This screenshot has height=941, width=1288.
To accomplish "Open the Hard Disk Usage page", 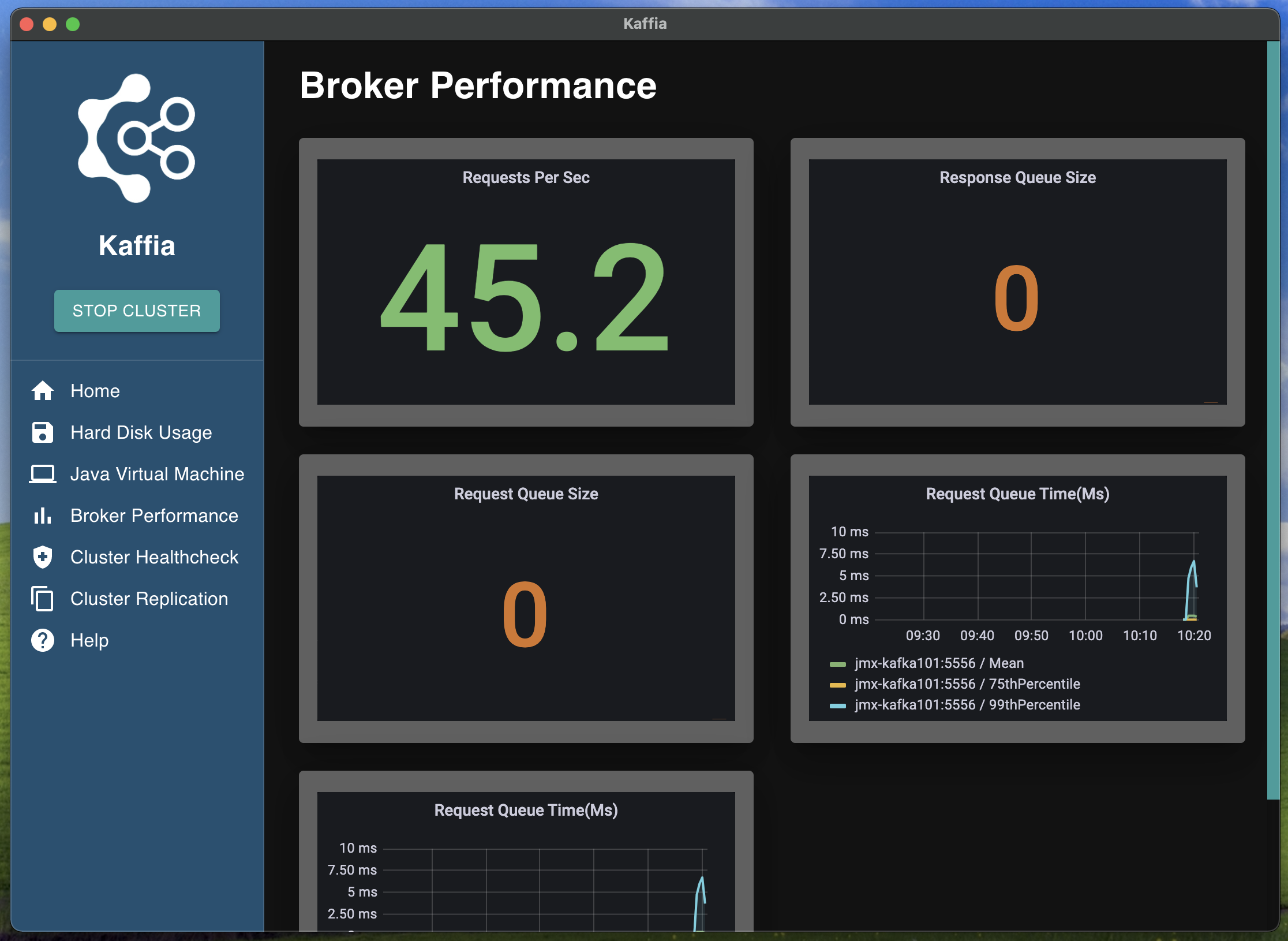I will [x=141, y=432].
